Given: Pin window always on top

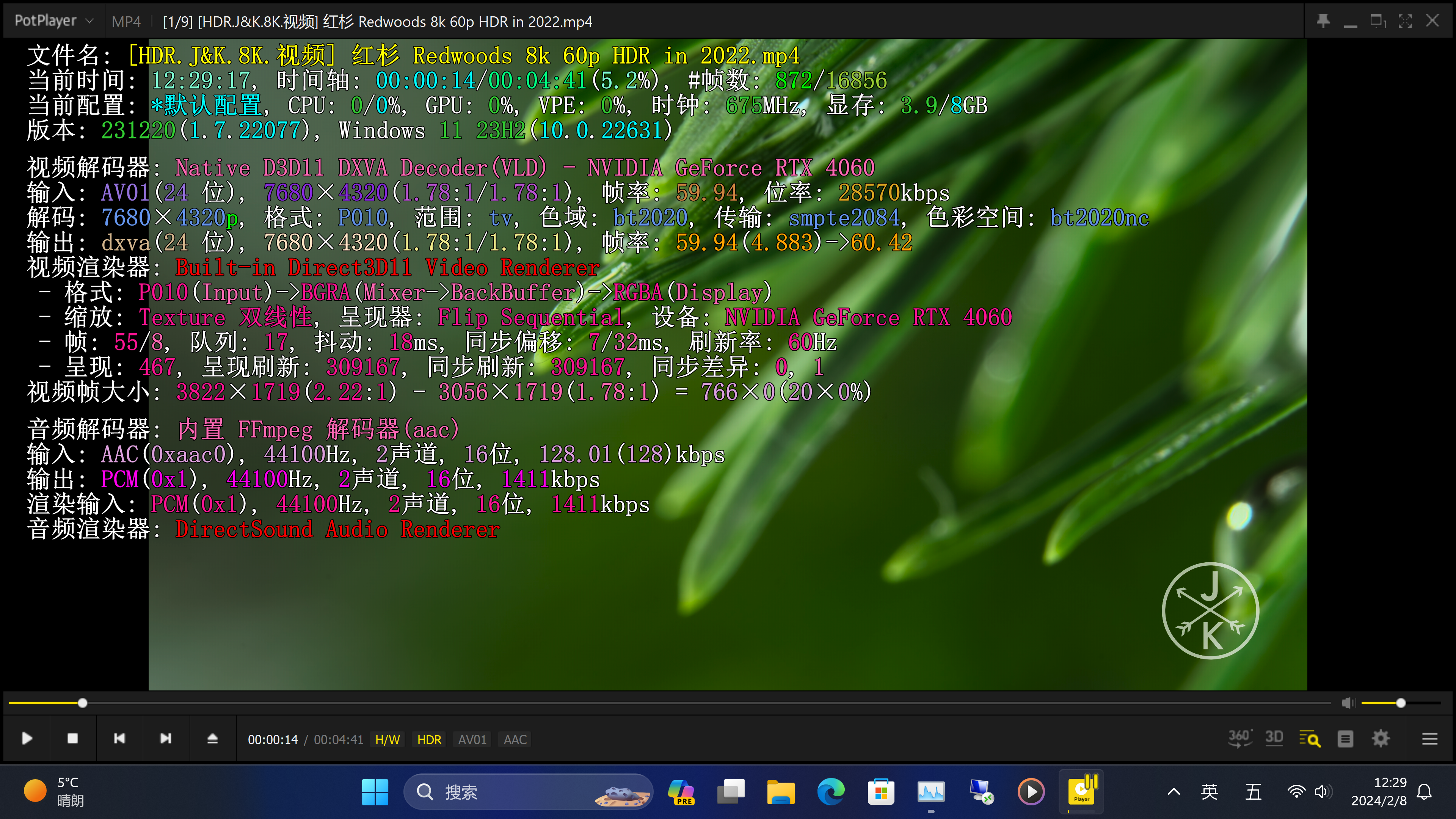Looking at the screenshot, I should pyautogui.click(x=1323, y=22).
